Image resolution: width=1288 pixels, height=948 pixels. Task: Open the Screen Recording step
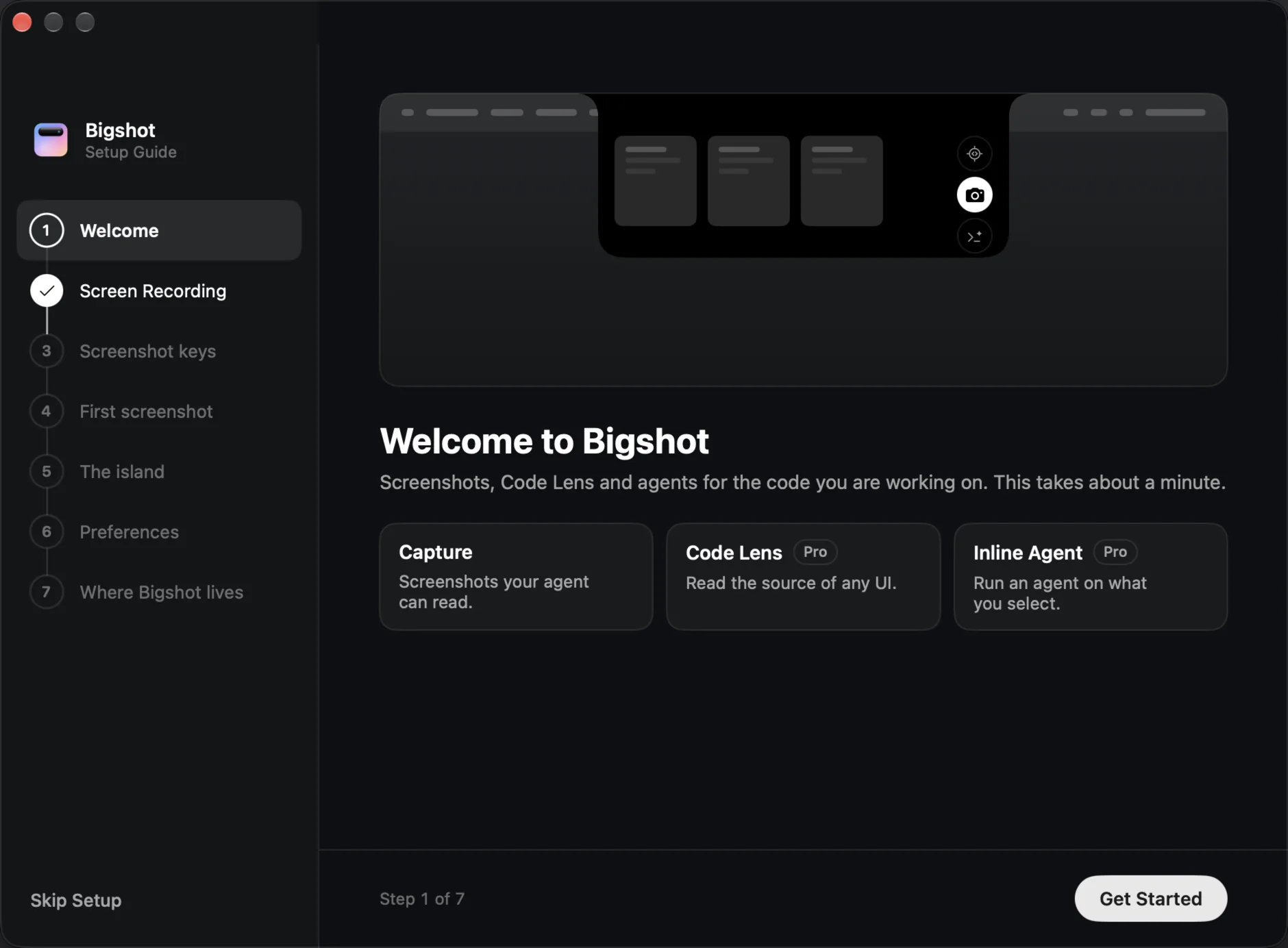pyautogui.click(x=159, y=291)
